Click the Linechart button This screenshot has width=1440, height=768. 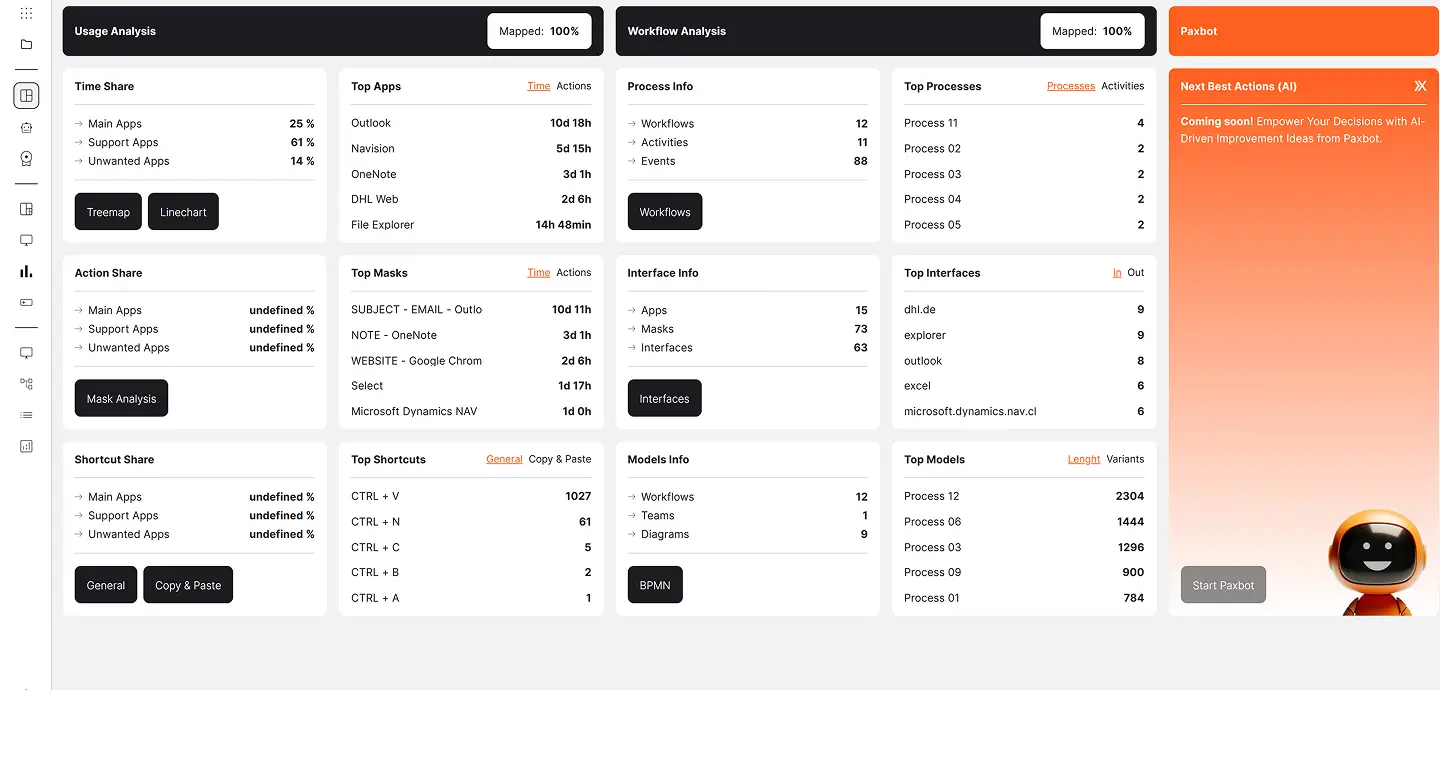(x=183, y=212)
